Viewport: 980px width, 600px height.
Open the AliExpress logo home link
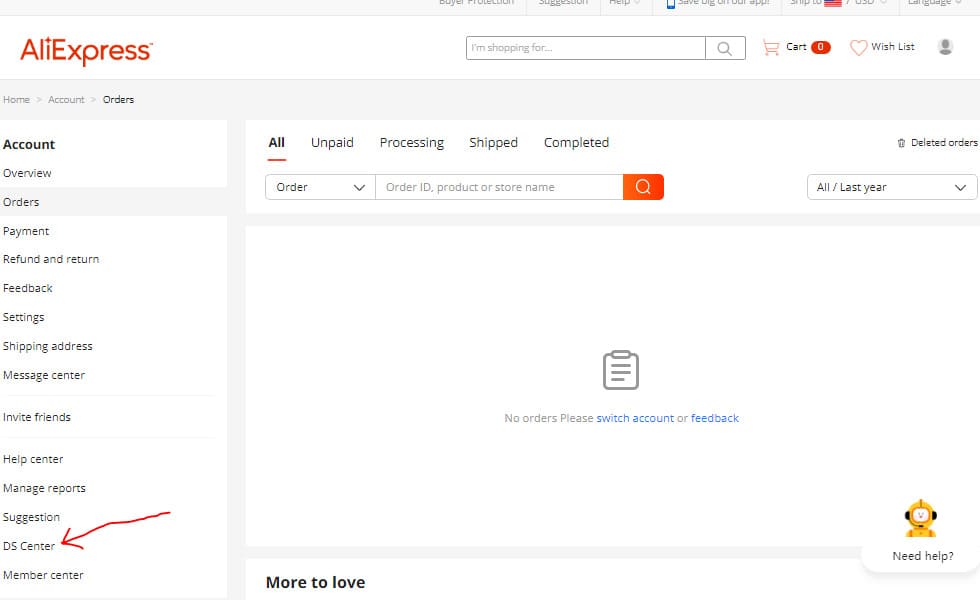tap(86, 51)
